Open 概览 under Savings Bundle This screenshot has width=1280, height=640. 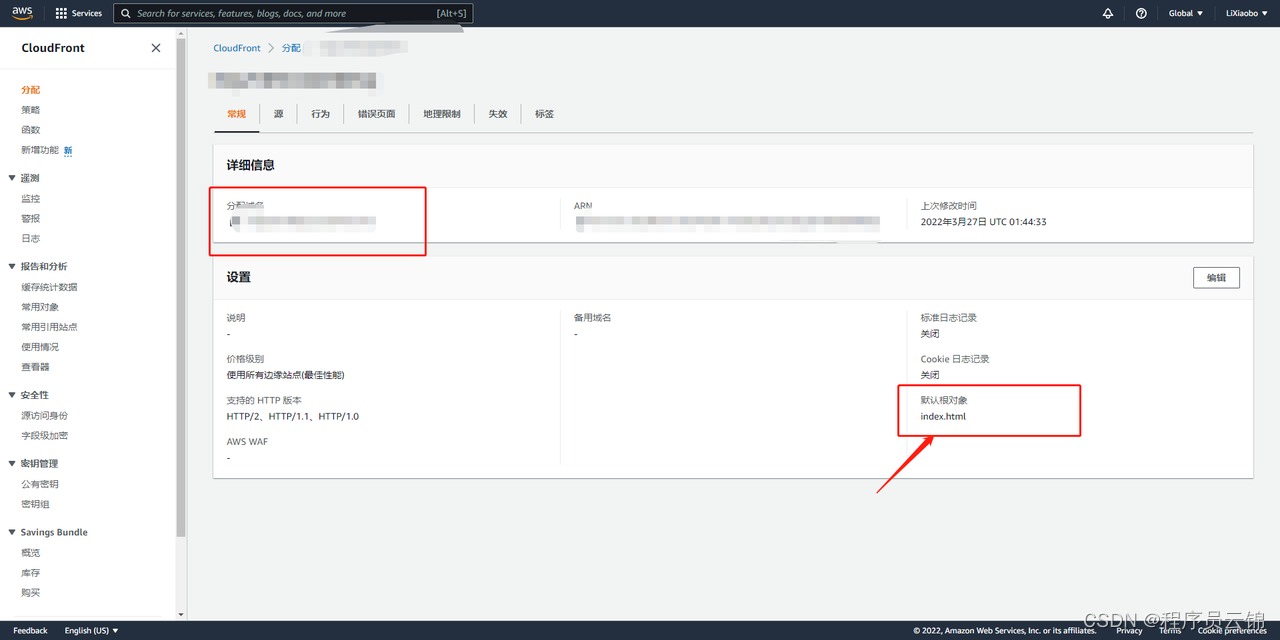click(x=31, y=553)
